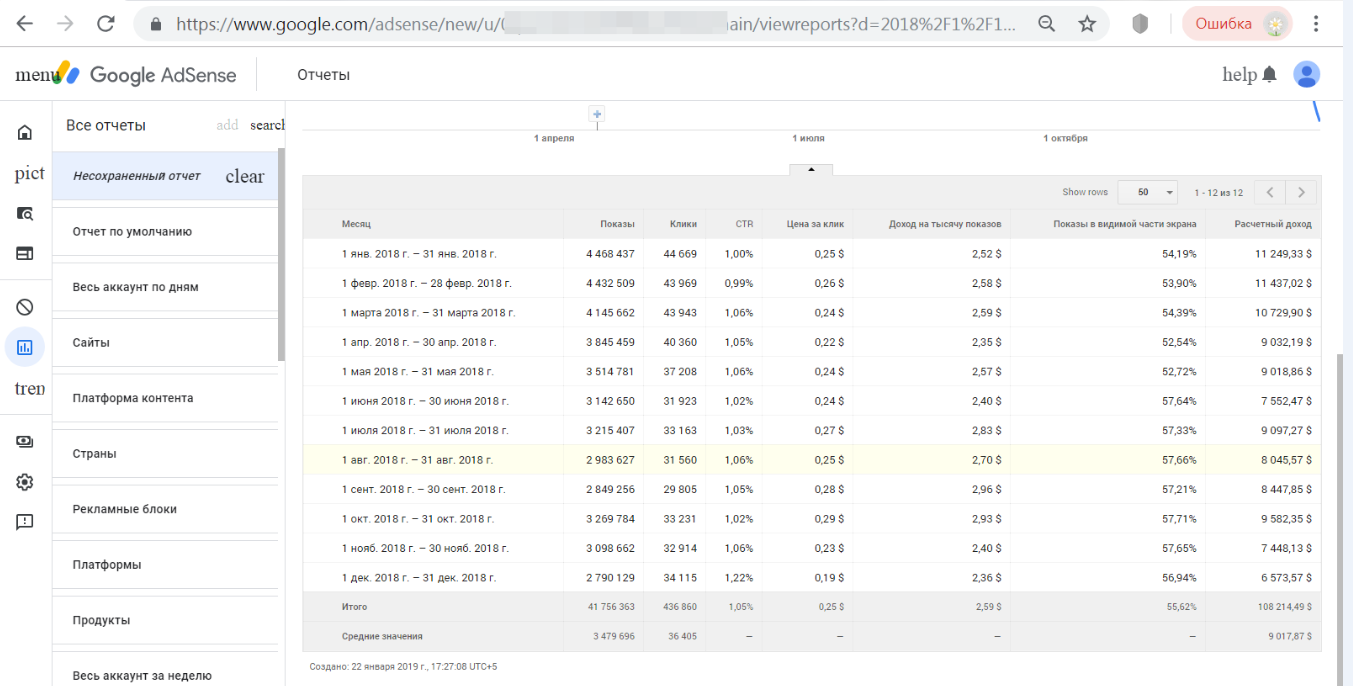Open the notifications bell

coord(1269,75)
